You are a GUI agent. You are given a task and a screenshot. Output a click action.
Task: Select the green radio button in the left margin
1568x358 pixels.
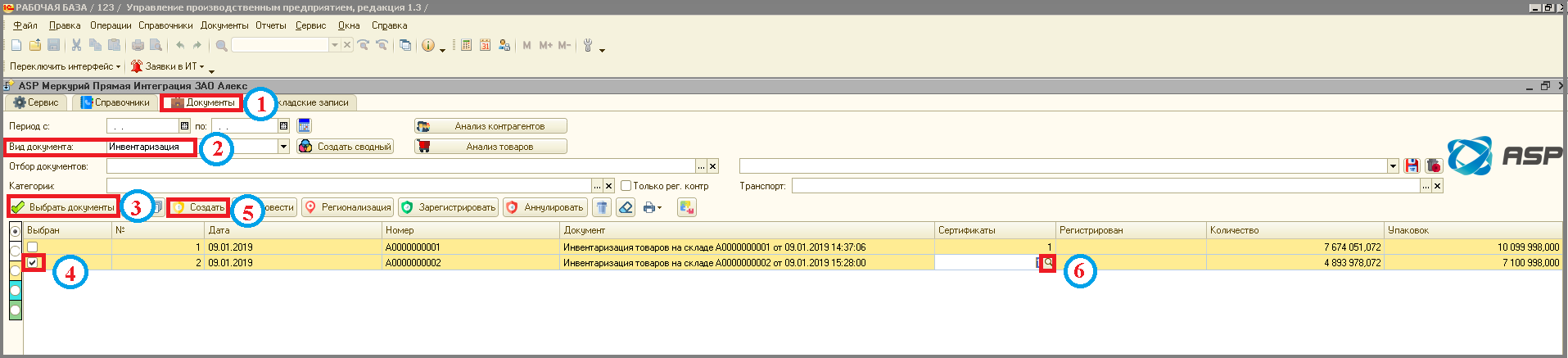(15, 310)
